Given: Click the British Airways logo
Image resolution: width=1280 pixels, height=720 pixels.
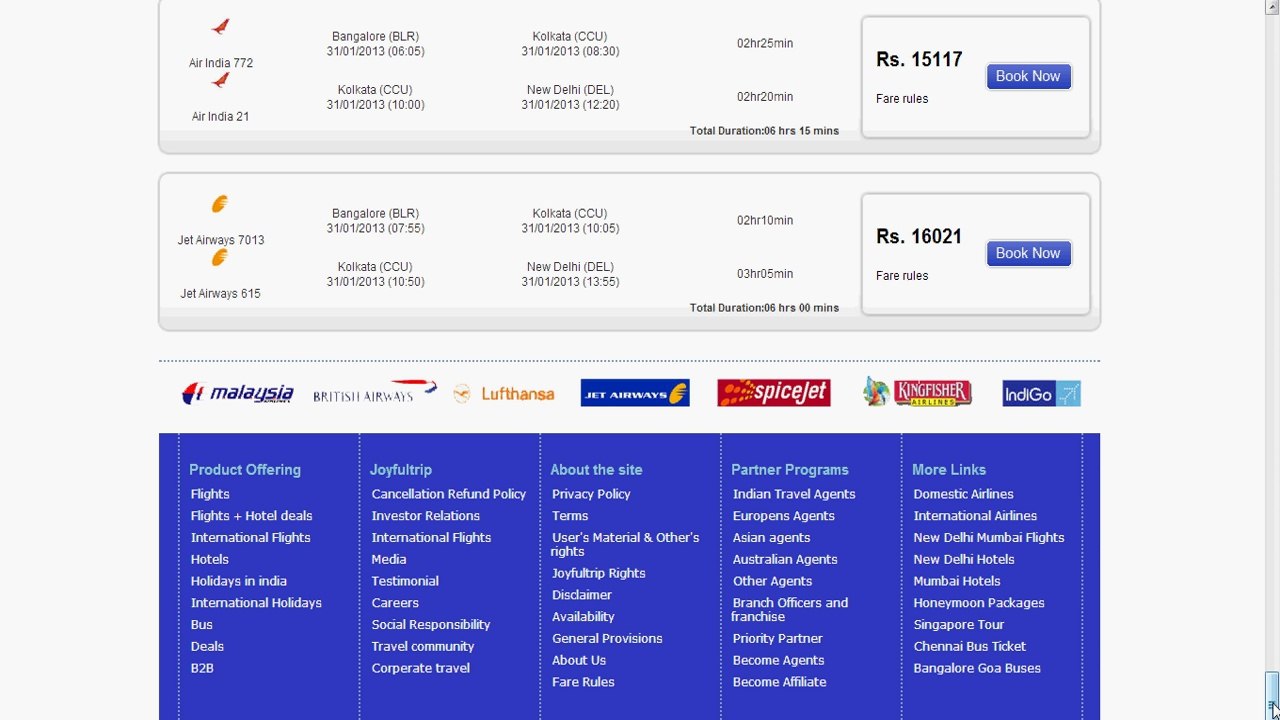Looking at the screenshot, I should pyautogui.click(x=375, y=392).
